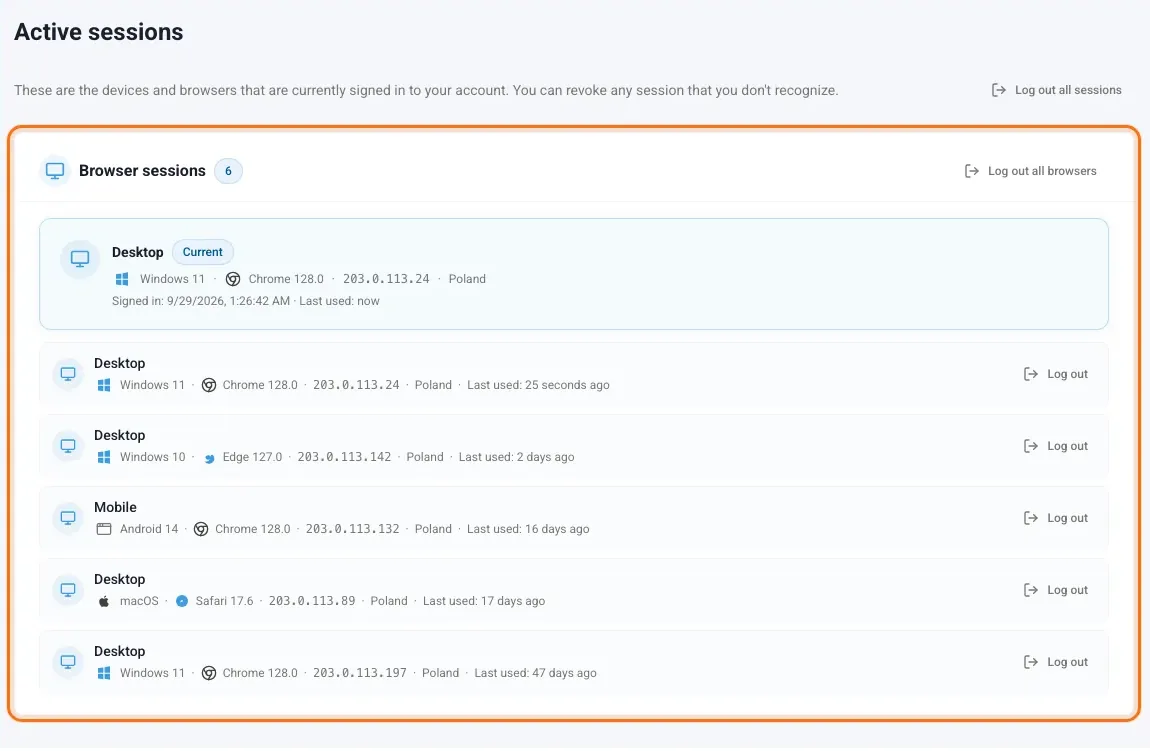Click Windows logo in the 47 days ago row
This screenshot has height=751, width=1150.
pyautogui.click(x=104, y=673)
